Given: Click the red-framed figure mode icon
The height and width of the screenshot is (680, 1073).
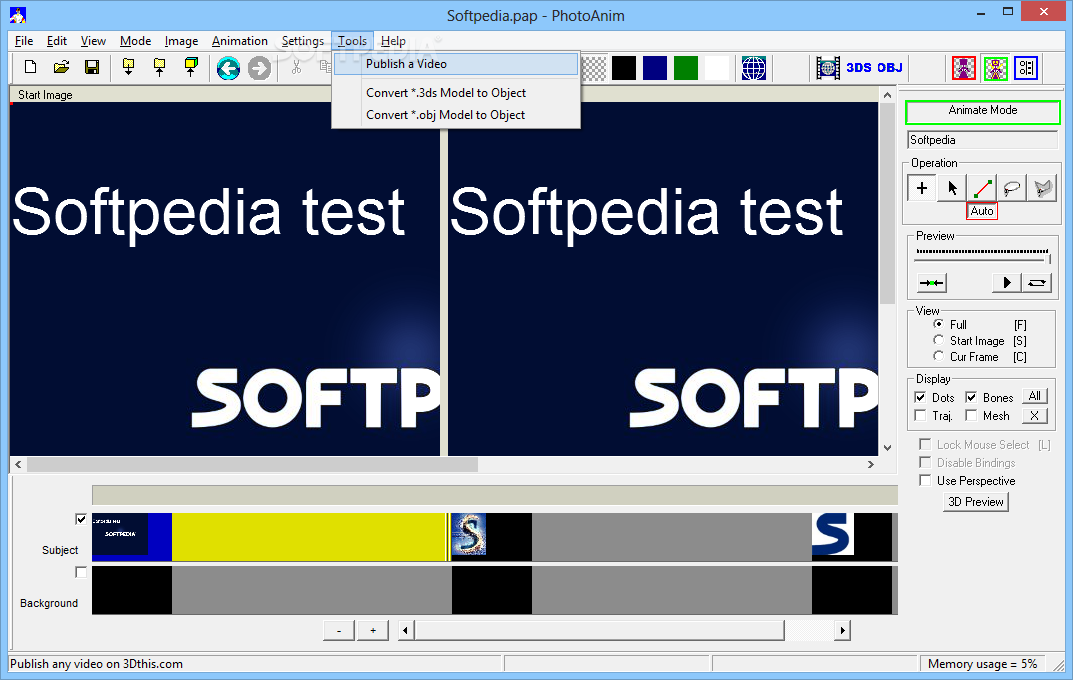Looking at the screenshot, I should (x=964, y=68).
